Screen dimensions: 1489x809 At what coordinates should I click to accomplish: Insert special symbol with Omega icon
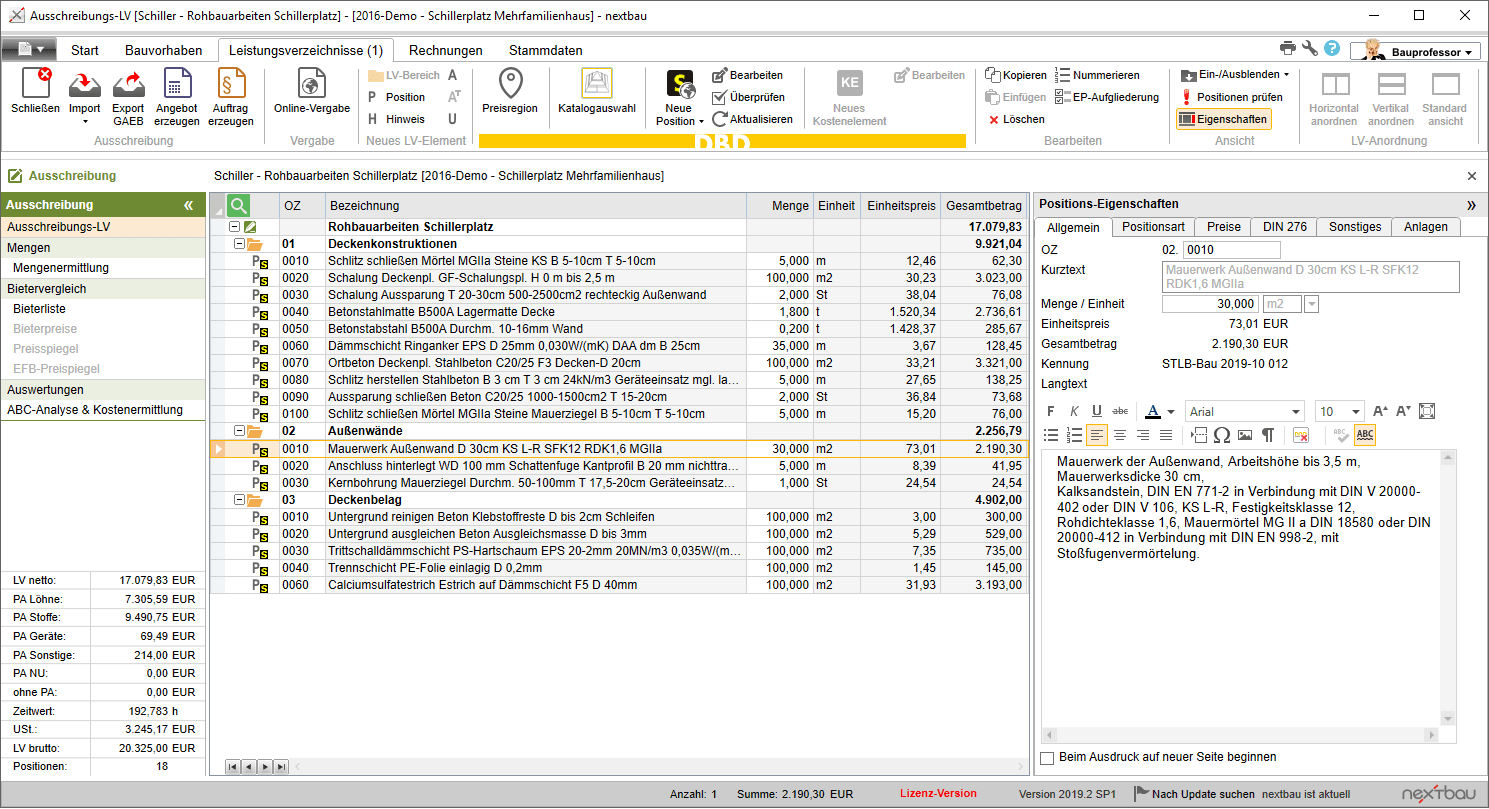click(x=1221, y=435)
